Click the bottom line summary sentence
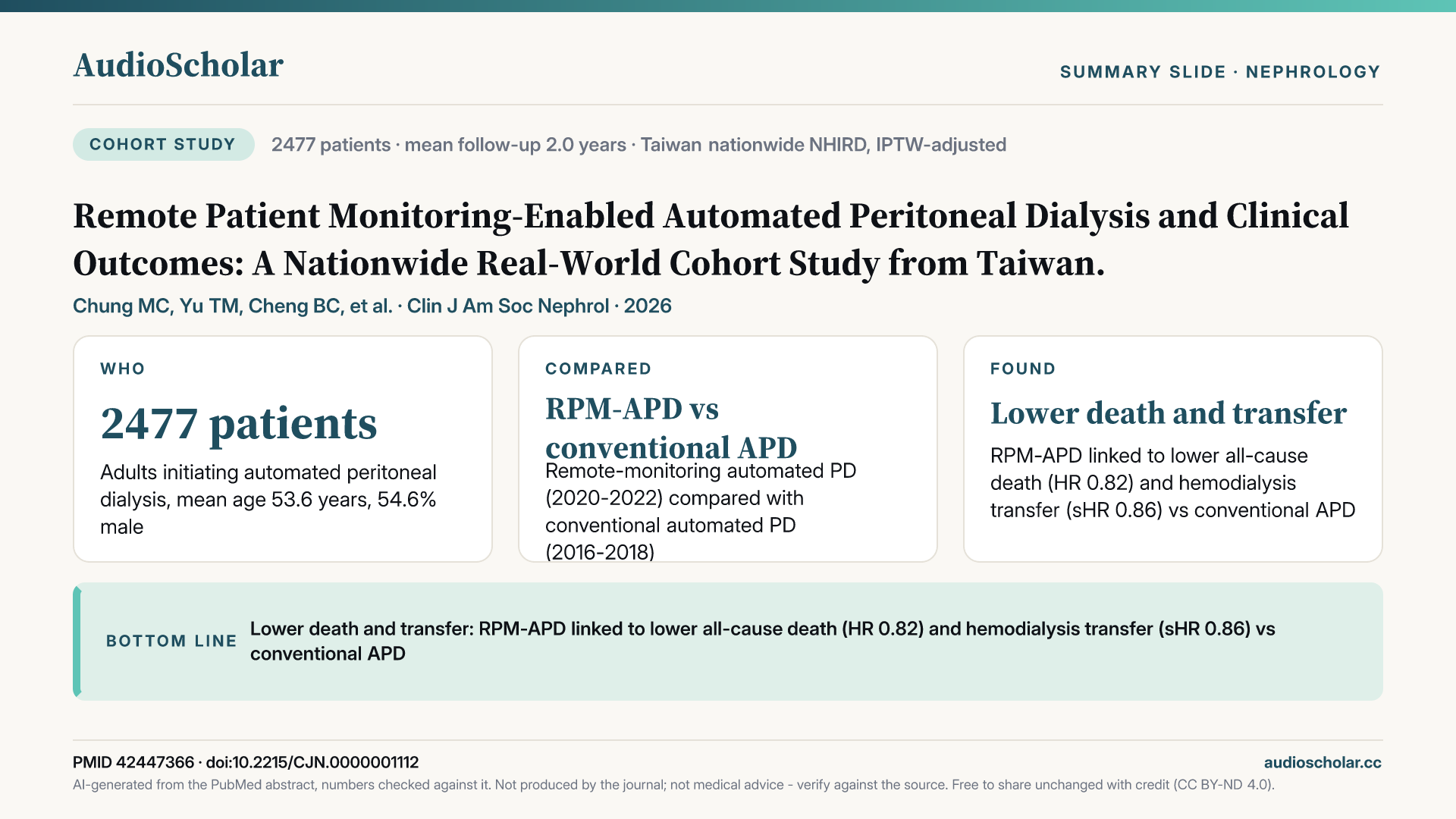 763,642
